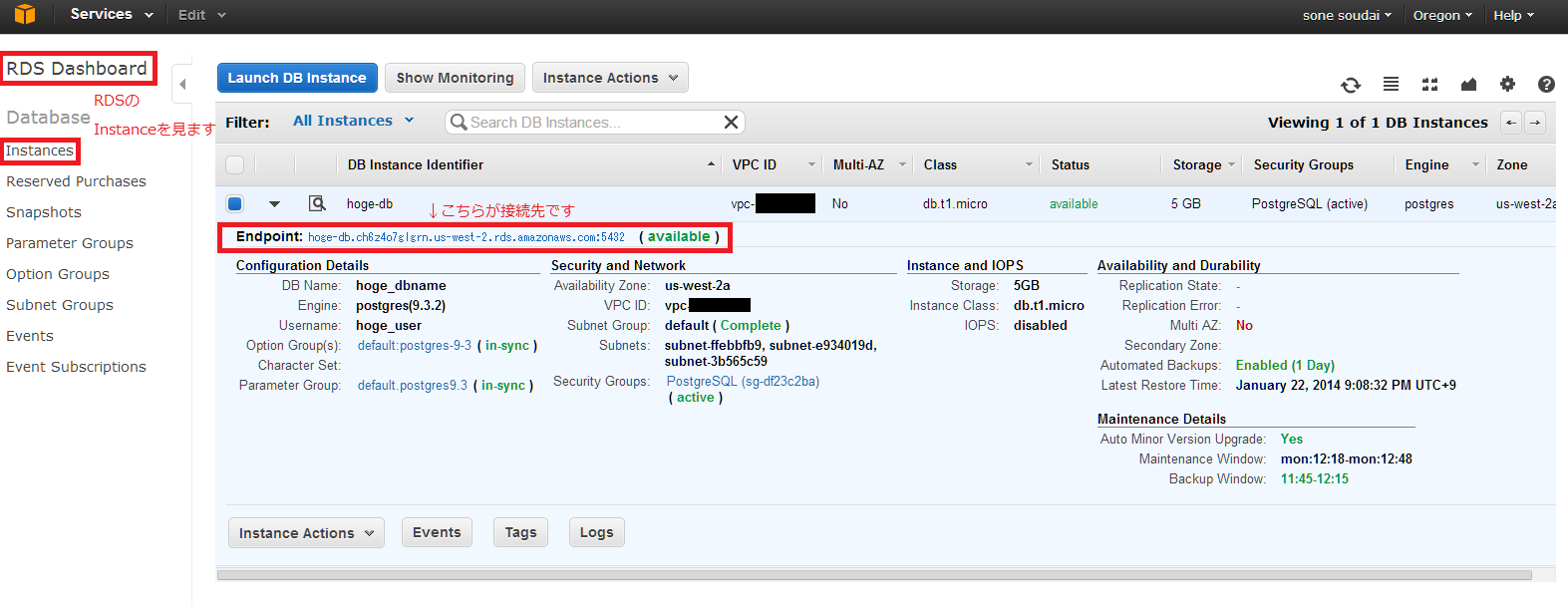This screenshot has width=1568, height=607.
Task: Open Event Subscriptions in sidebar
Action: tap(76, 367)
